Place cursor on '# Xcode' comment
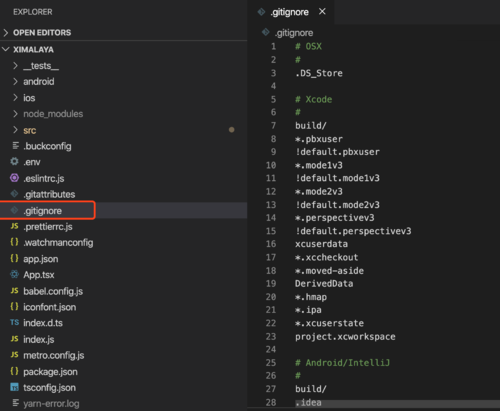The image size is (500, 411). [x=314, y=99]
